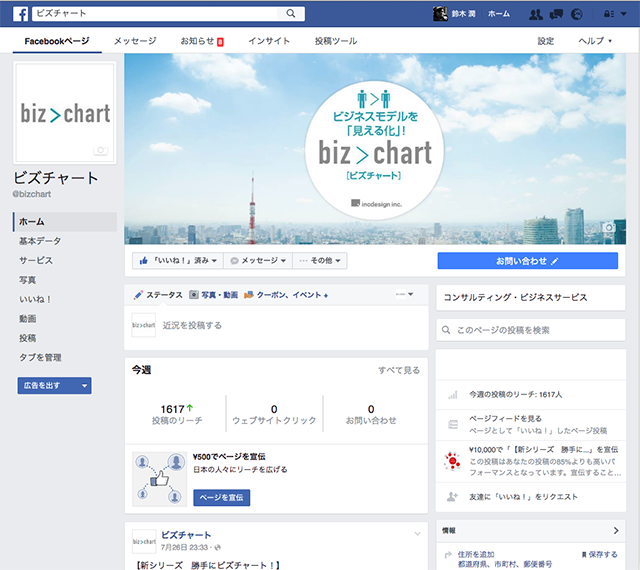Open the お知らせ tab
Image resolution: width=640 pixels, height=570 pixels.
click(202, 41)
